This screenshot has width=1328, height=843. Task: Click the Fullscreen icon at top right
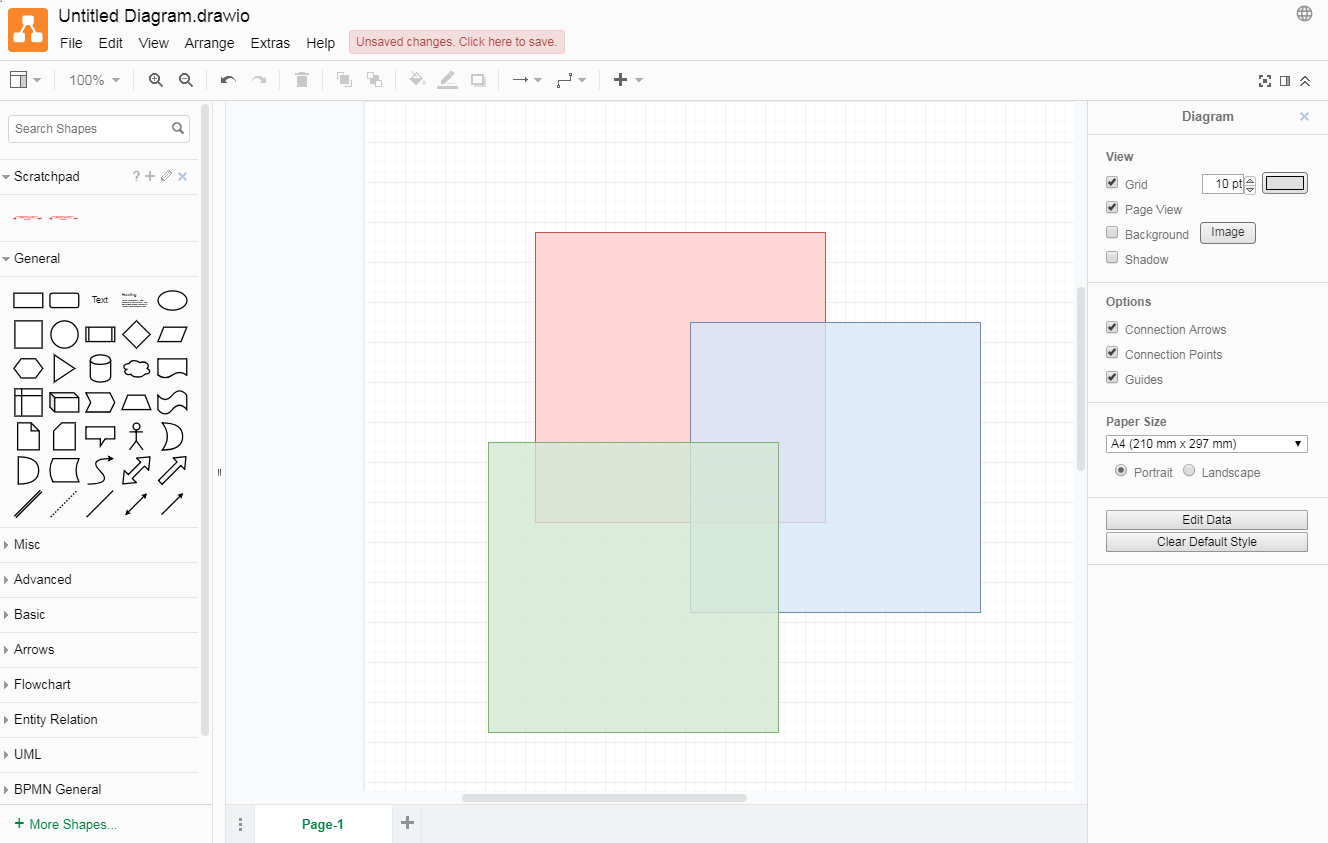pyautogui.click(x=1265, y=81)
